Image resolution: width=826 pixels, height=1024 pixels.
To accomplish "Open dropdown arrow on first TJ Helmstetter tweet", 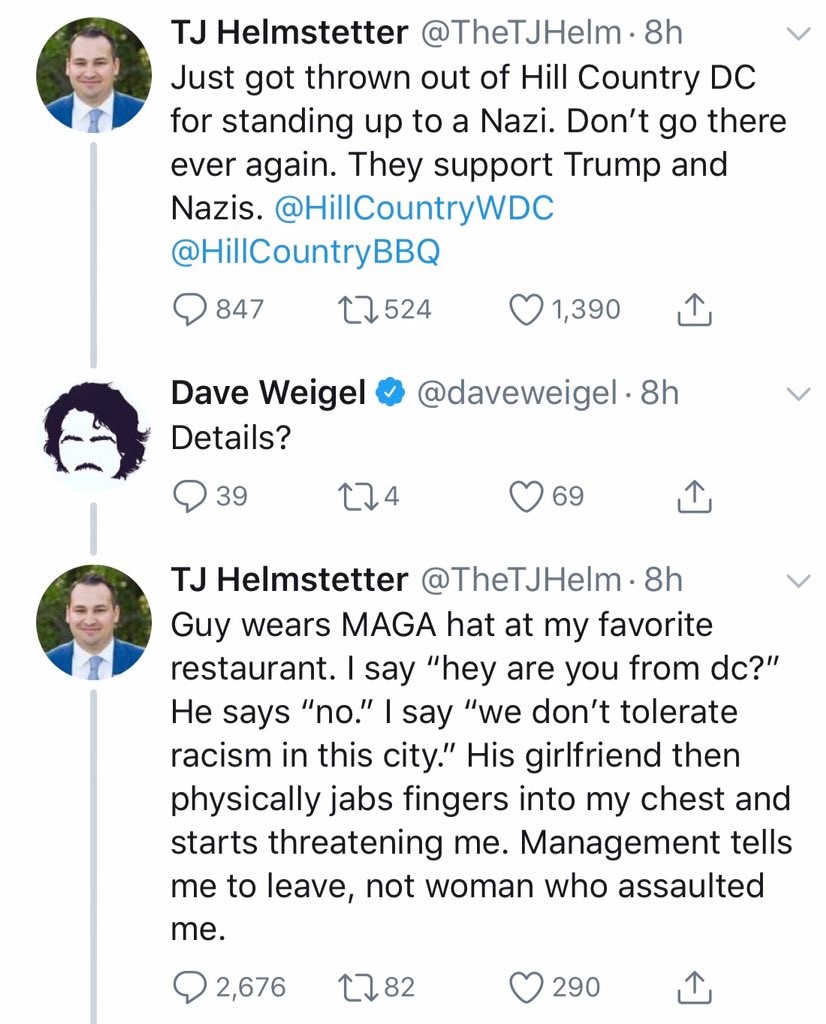I will [797, 36].
